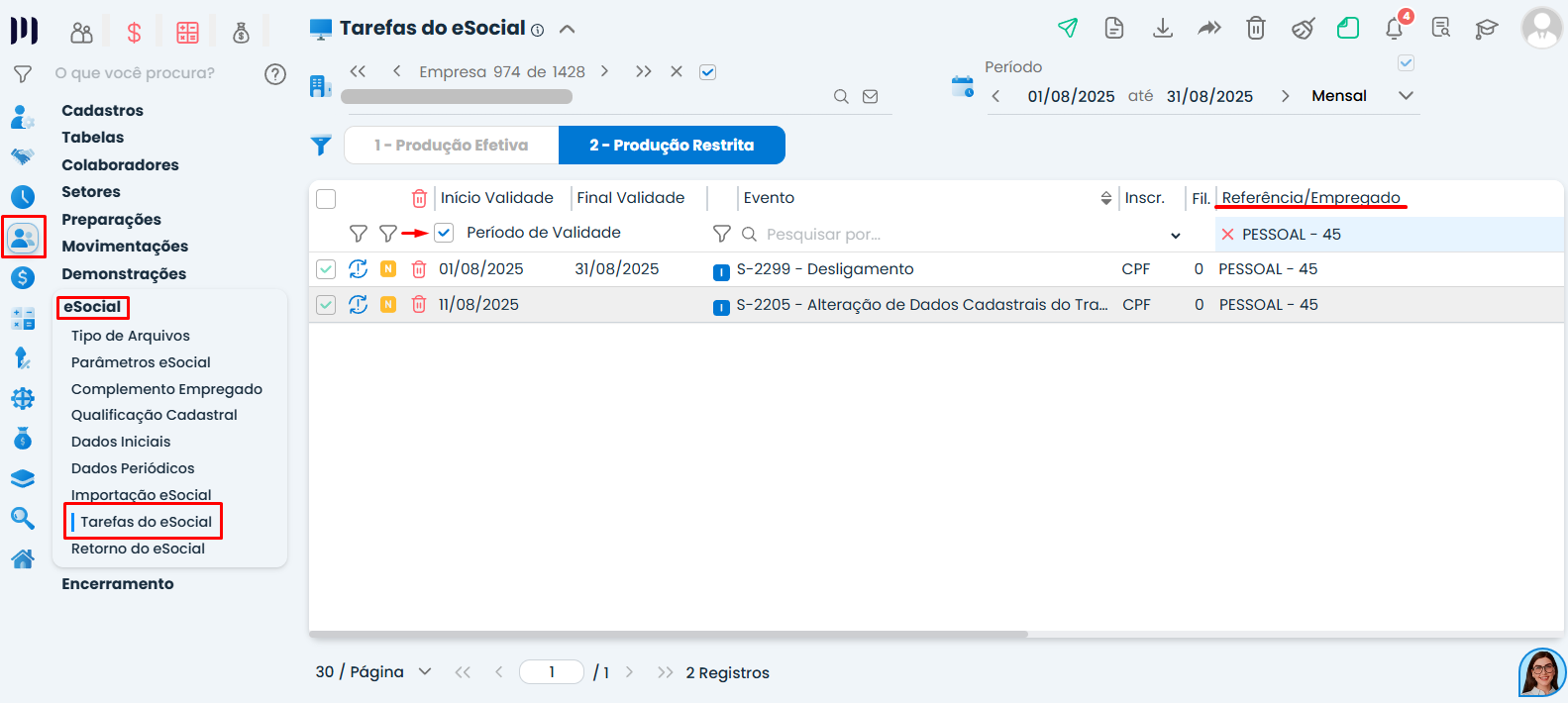This screenshot has width=1568, height=703.
Task: Open the user profile avatar
Action: [x=1541, y=28]
